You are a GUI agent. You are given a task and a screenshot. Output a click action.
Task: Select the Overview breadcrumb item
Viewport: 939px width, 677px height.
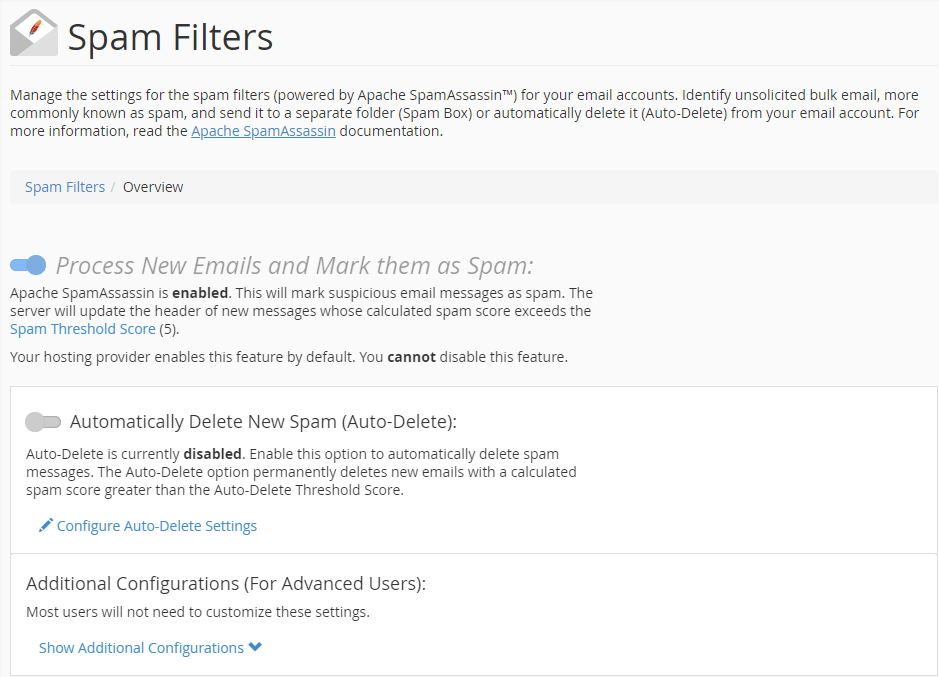(x=153, y=187)
